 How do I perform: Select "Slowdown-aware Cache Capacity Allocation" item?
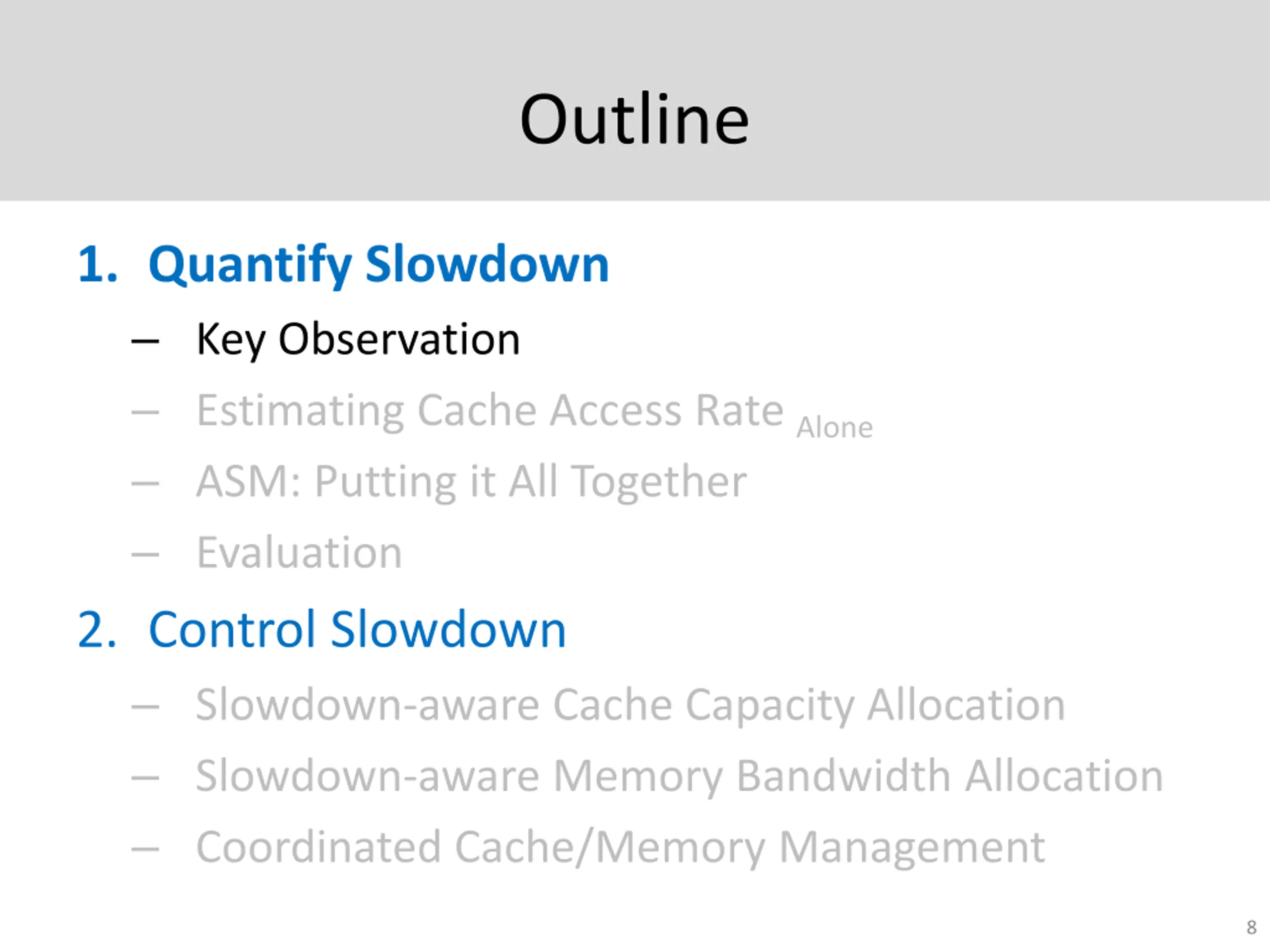[x=630, y=705]
